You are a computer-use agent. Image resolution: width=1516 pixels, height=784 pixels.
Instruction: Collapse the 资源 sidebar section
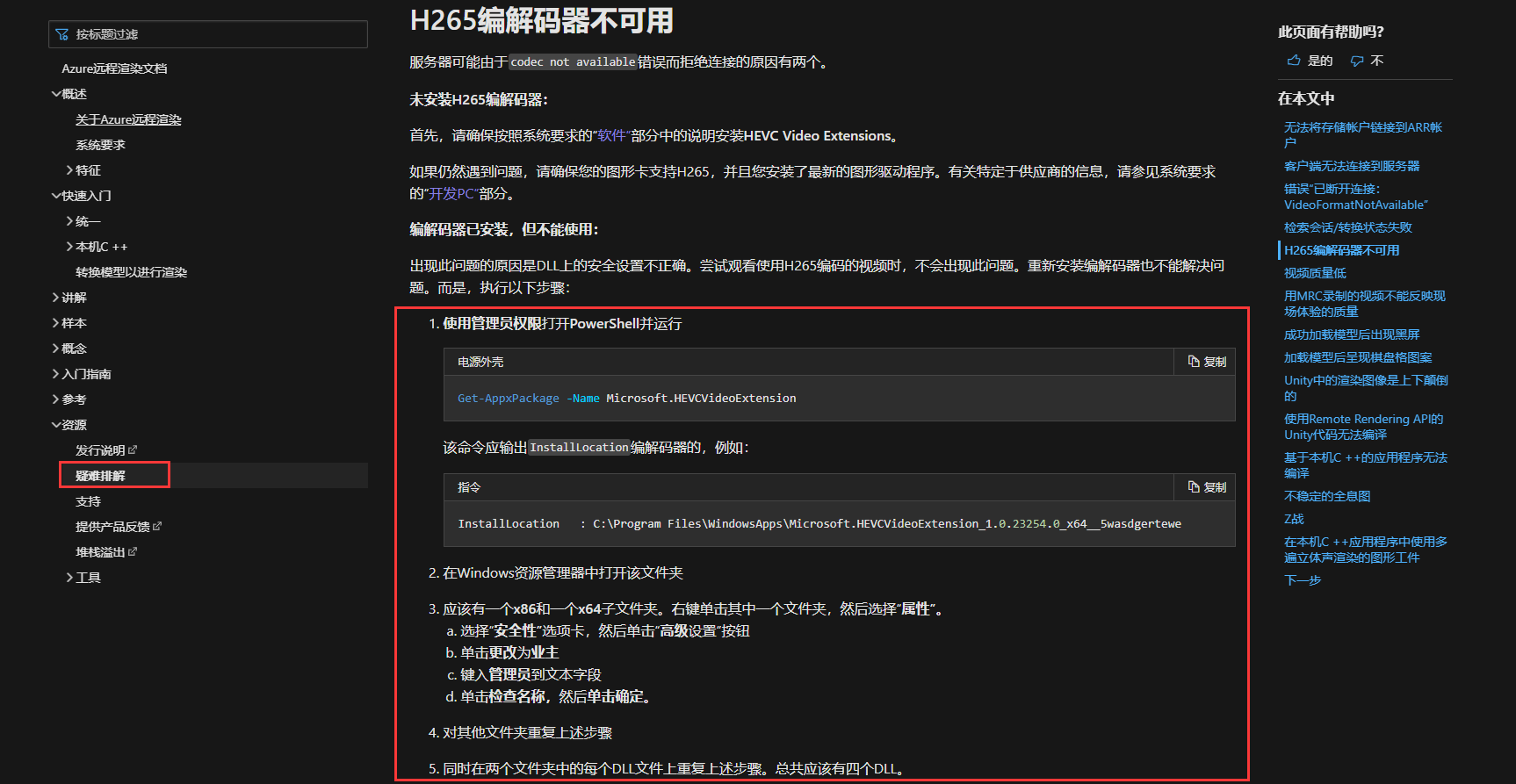click(56, 425)
